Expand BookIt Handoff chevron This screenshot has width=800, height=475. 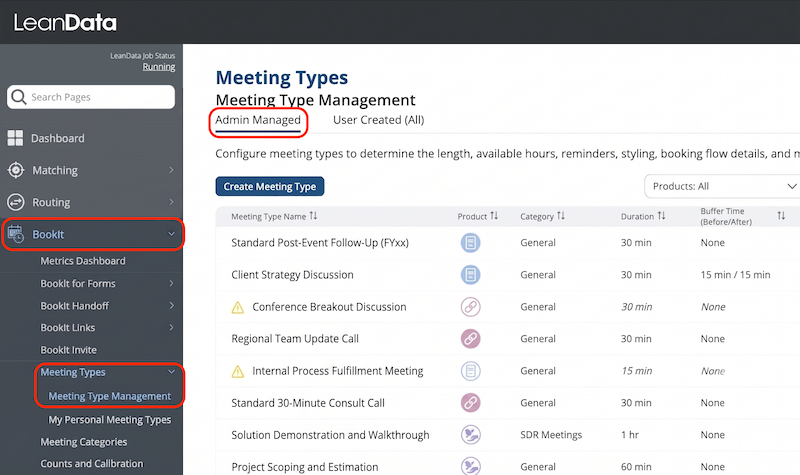click(171, 306)
